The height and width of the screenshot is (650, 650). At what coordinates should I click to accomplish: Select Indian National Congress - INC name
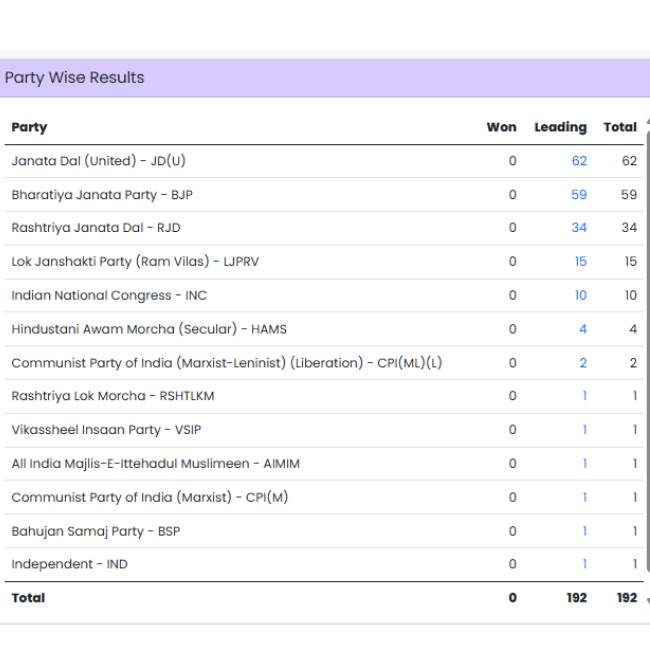[x=109, y=296]
